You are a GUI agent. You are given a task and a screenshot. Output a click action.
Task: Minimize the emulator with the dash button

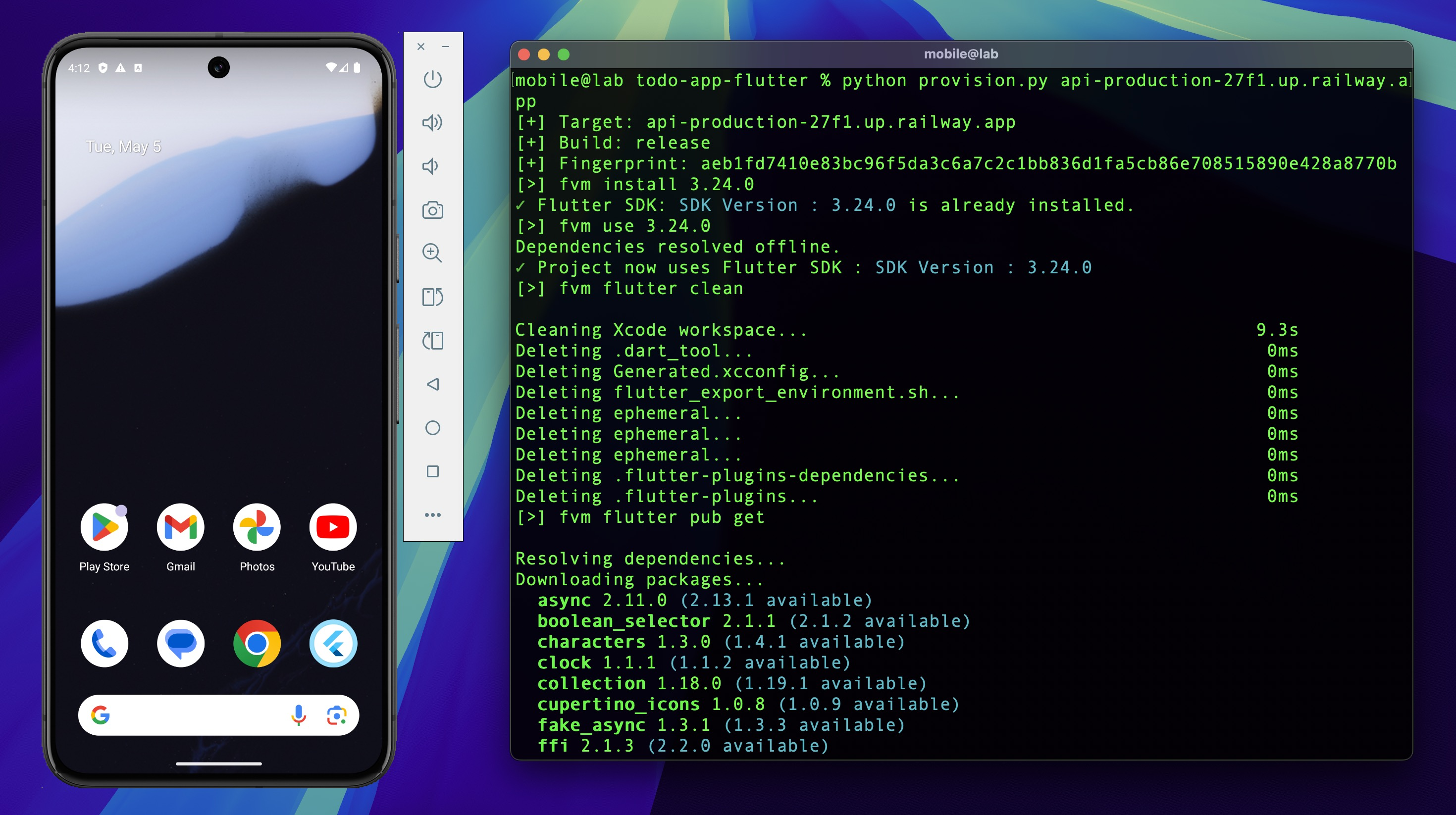click(446, 47)
